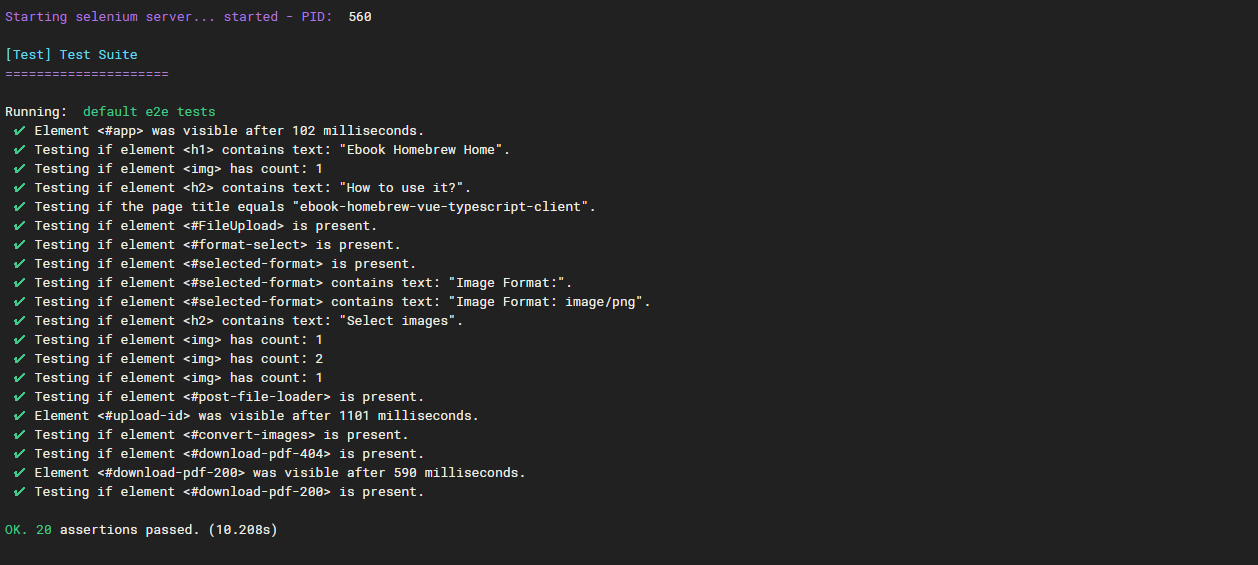The width and height of the screenshot is (1258, 565).
Task: Click the checkmark beside "#post-file-loader is present"
Action: coord(20,397)
